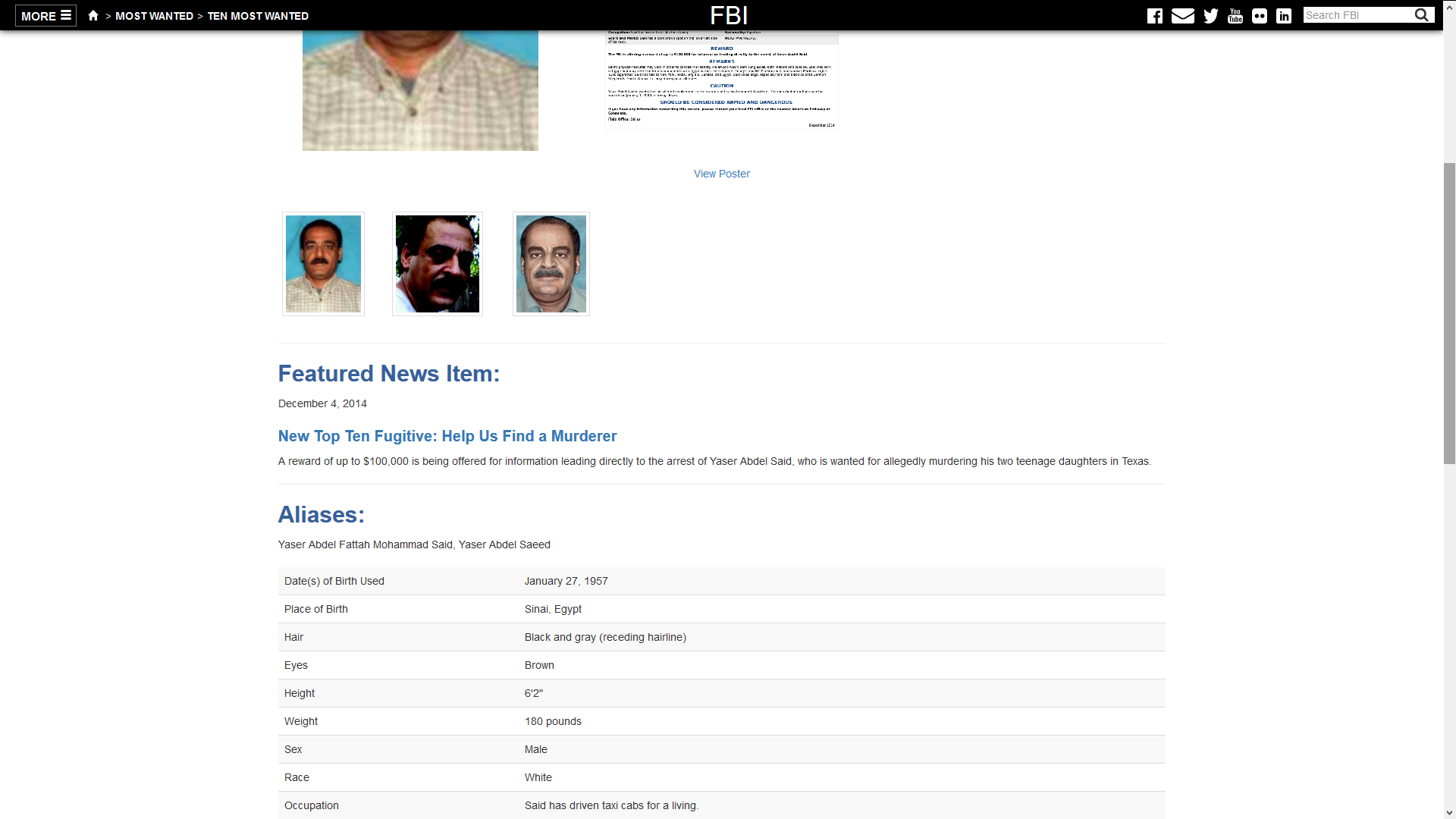The width and height of the screenshot is (1456, 819).
Task: Open the wanted poster preview image
Action: (x=721, y=80)
